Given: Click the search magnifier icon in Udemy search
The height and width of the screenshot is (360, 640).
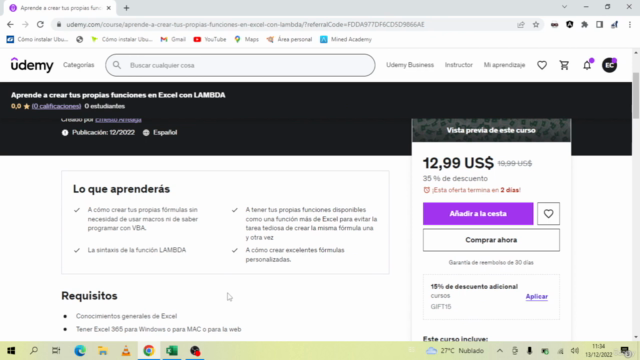Looking at the screenshot, I should [x=117, y=65].
